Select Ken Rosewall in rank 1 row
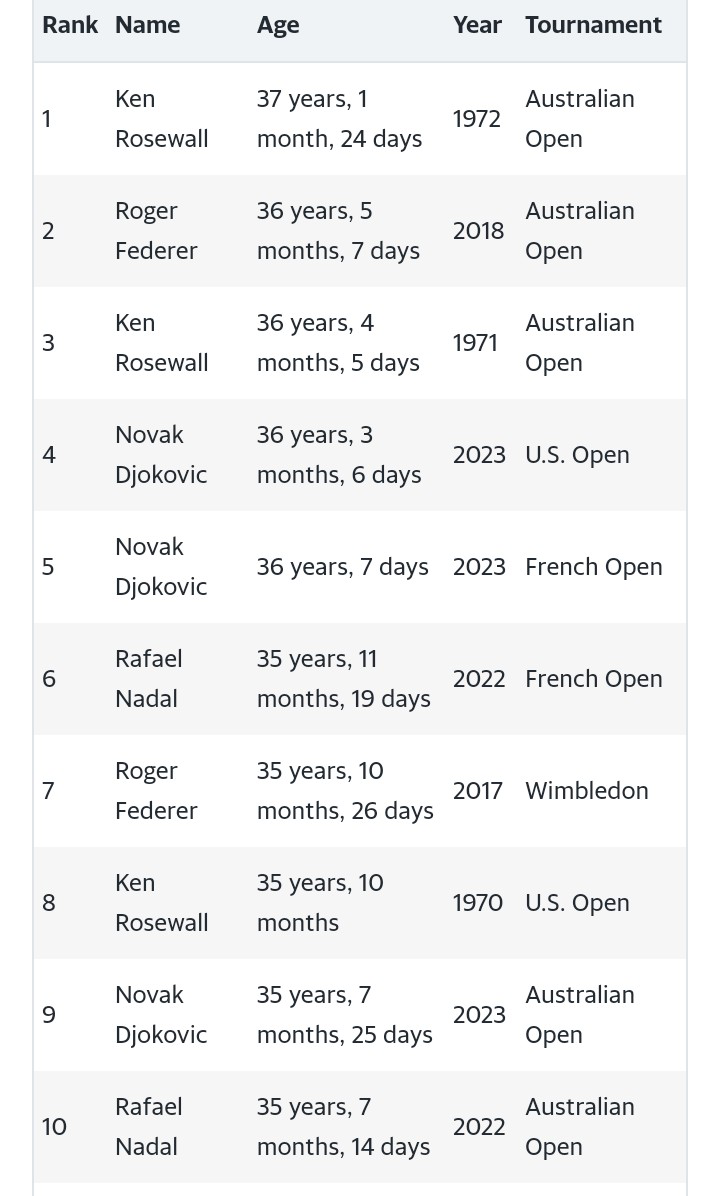Image resolution: width=720 pixels, height=1196 pixels. click(x=161, y=119)
